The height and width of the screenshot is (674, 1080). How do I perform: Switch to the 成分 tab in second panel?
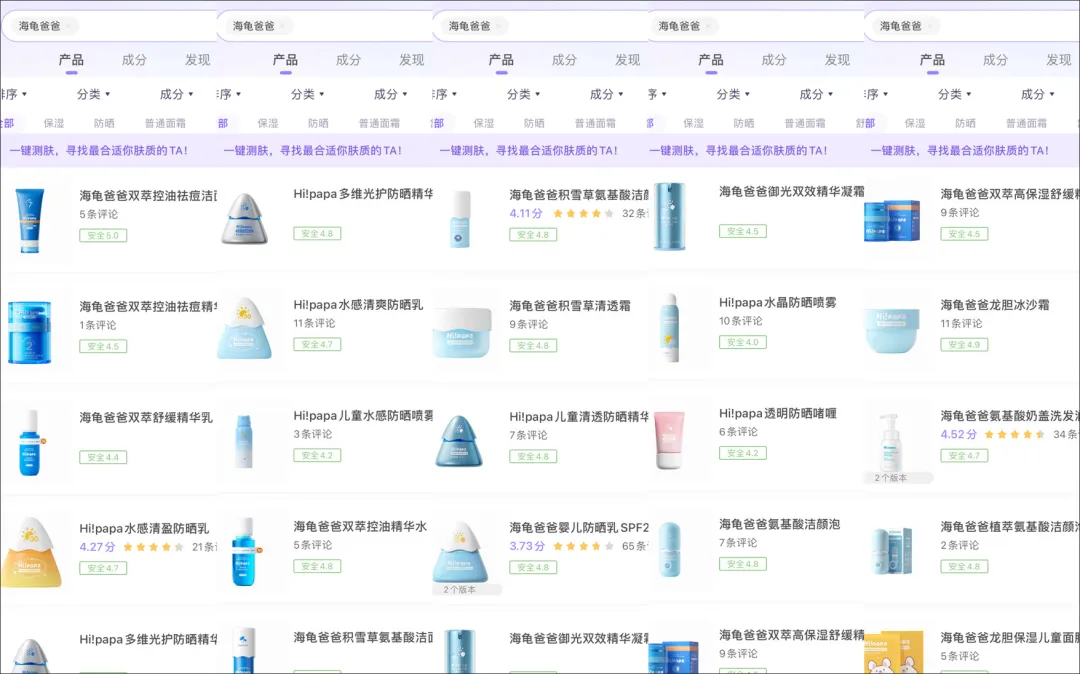(348, 60)
